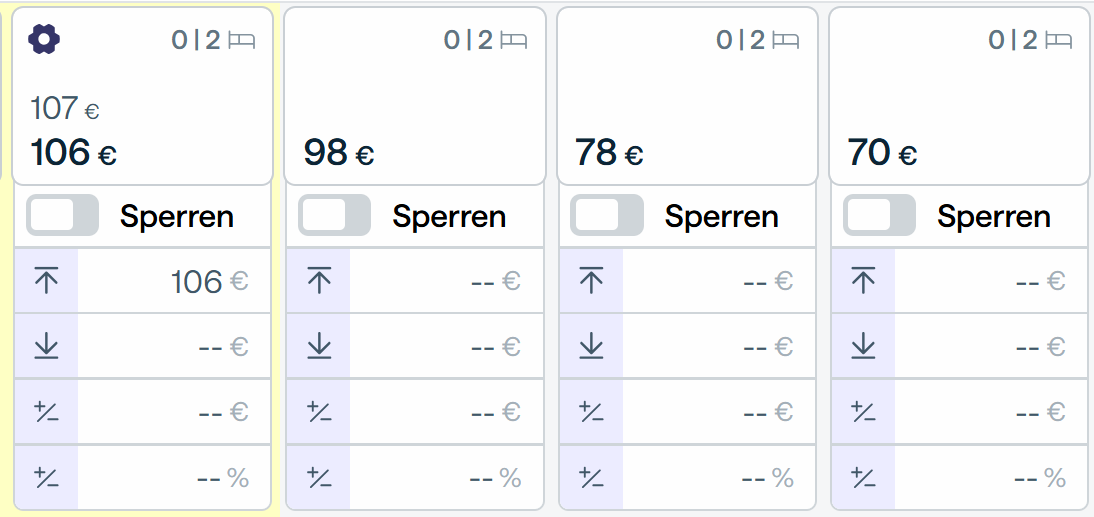The image size is (1094, 517).
Task: Click percent adjustment field in 78 € column
Action: coord(719,477)
